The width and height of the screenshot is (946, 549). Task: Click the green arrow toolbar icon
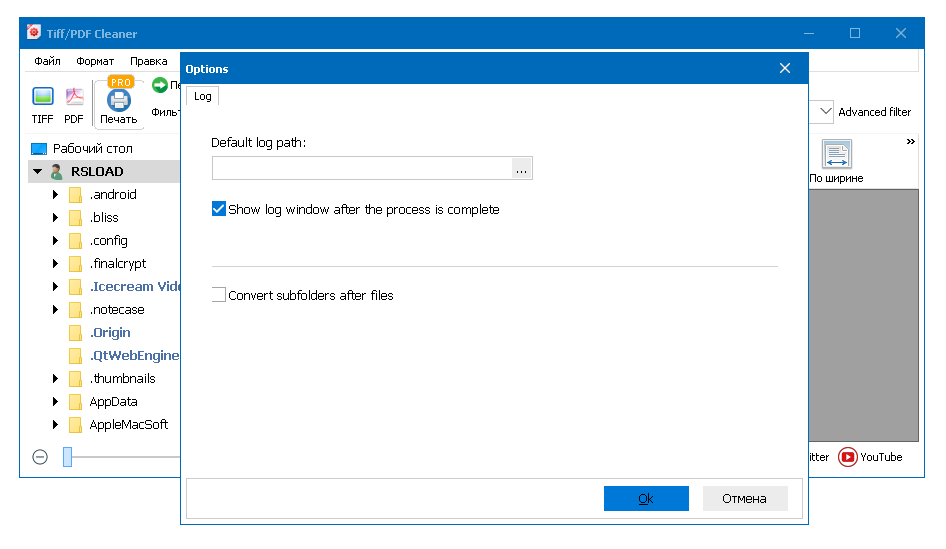coord(159,86)
